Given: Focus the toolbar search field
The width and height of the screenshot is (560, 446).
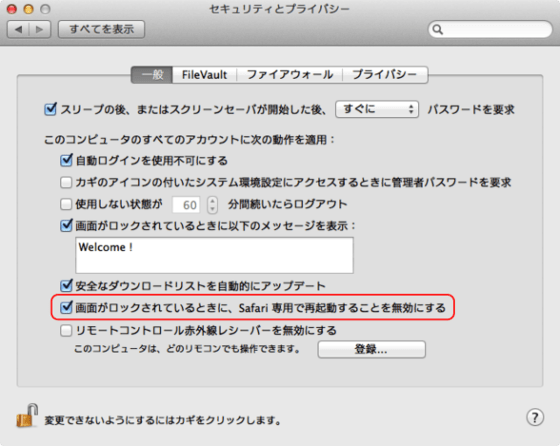Looking at the screenshot, I should pyautogui.click(x=490, y=29).
